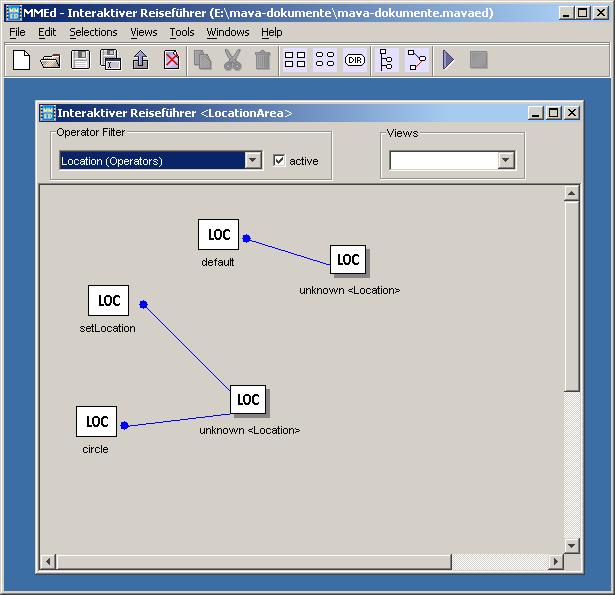Screen dimensions: 615x595
Task: Open the tree hierarchy view icon
Action: (x=386, y=60)
